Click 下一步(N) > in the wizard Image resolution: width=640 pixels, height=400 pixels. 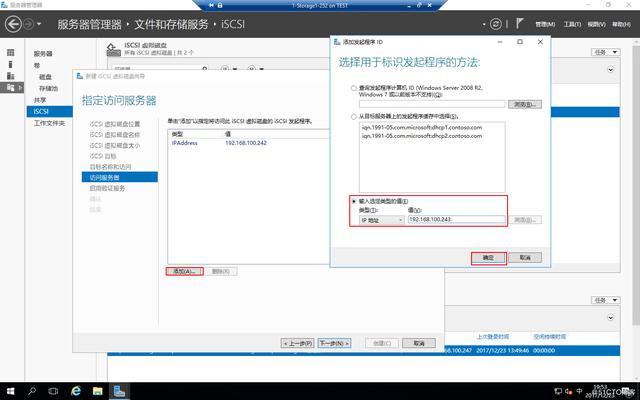pyautogui.click(x=334, y=343)
